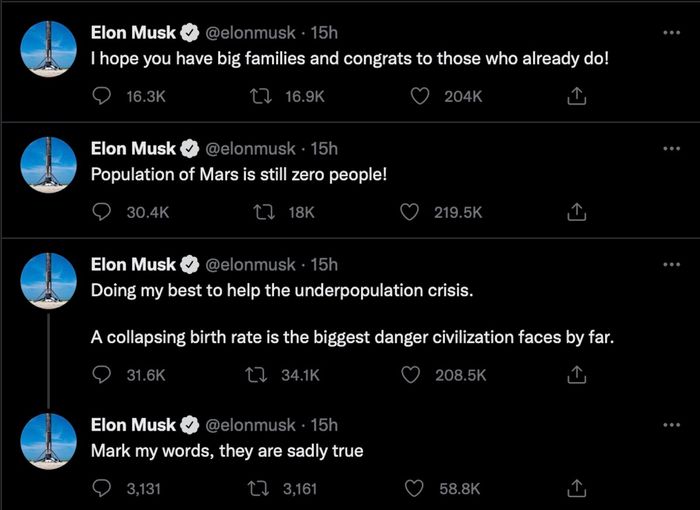The height and width of the screenshot is (510, 700).
Task: Retweet the big families tweet
Action: pyautogui.click(x=261, y=96)
